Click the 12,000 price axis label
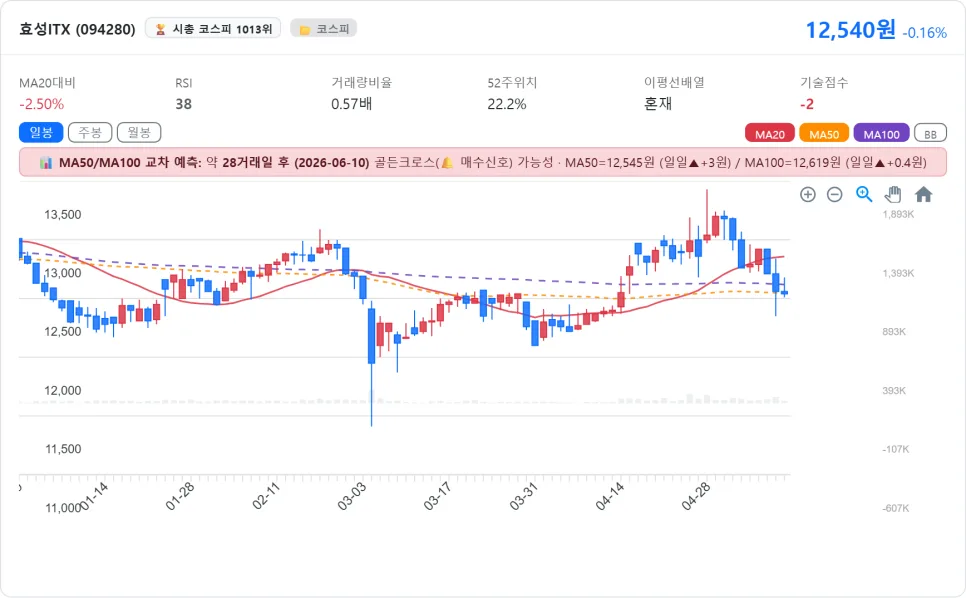Image resolution: width=966 pixels, height=598 pixels. pyautogui.click(x=63, y=390)
